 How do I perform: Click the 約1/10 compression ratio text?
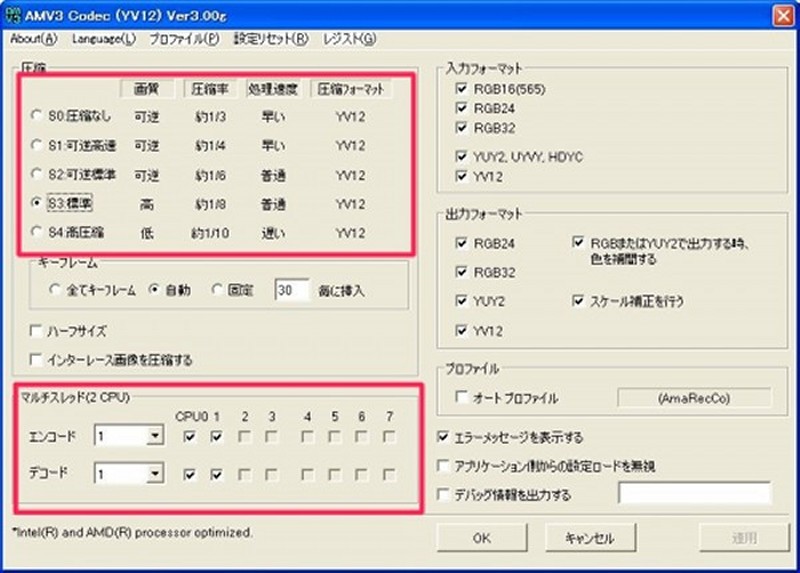click(x=210, y=234)
